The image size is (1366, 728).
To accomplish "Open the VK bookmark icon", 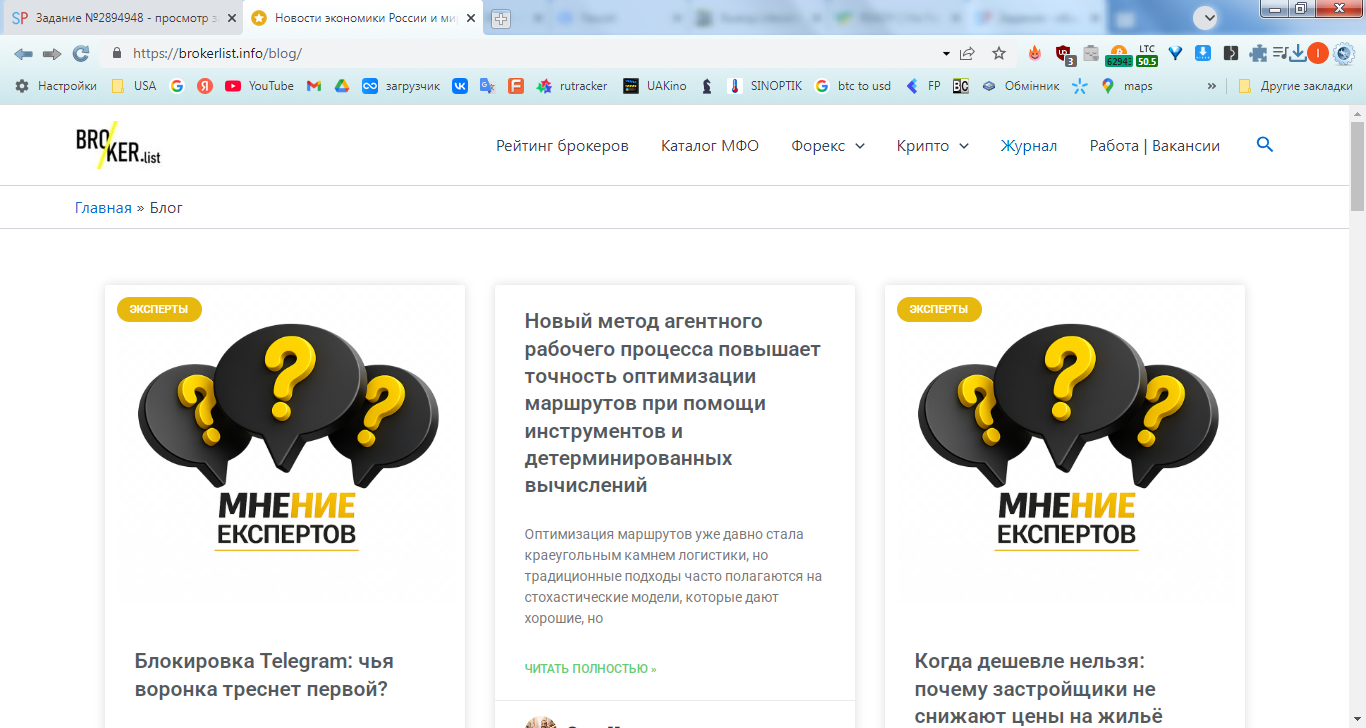I will click(x=460, y=86).
